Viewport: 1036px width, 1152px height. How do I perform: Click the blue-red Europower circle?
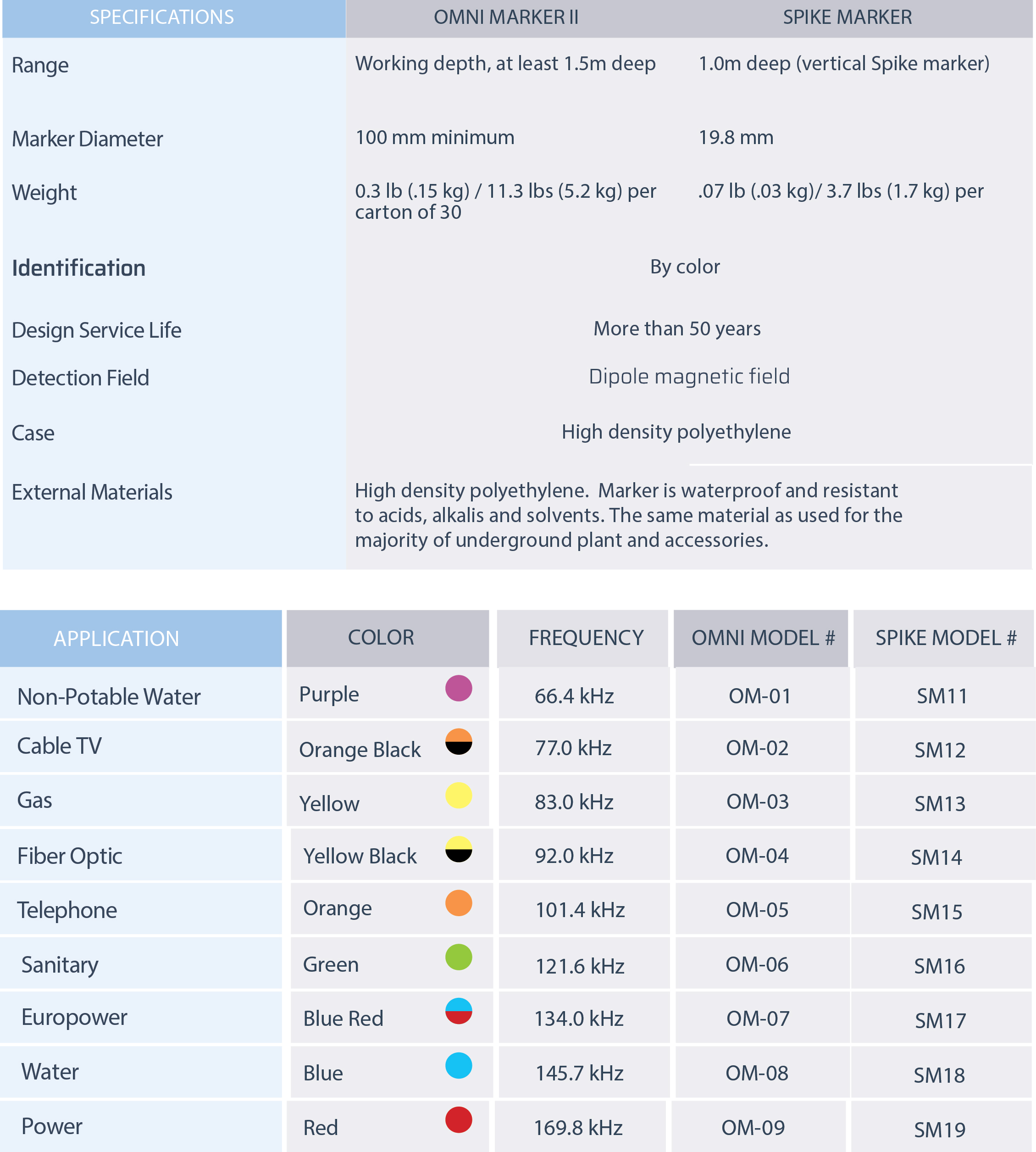(x=458, y=1011)
